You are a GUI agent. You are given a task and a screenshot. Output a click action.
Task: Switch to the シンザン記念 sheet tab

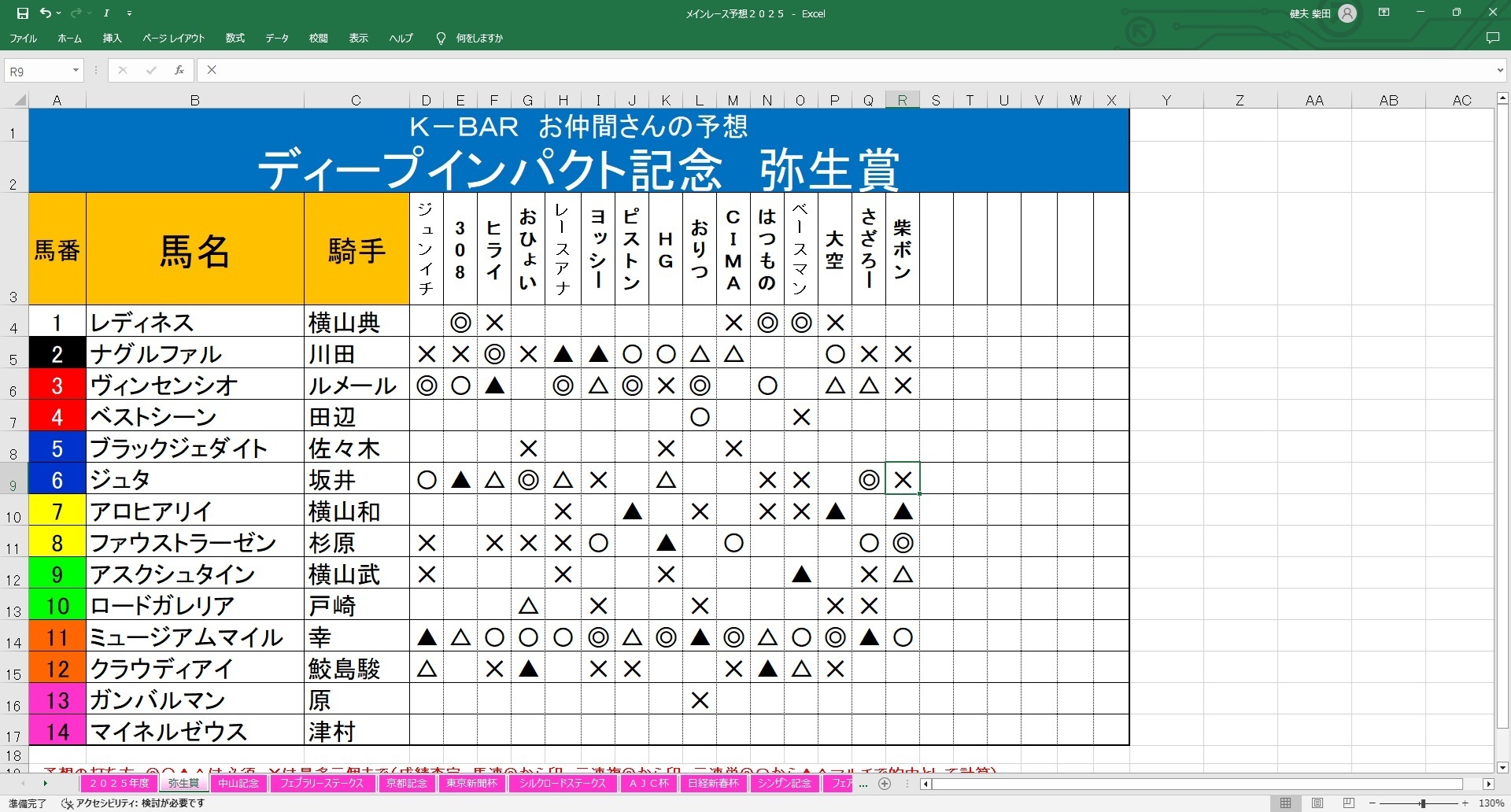coord(784,784)
